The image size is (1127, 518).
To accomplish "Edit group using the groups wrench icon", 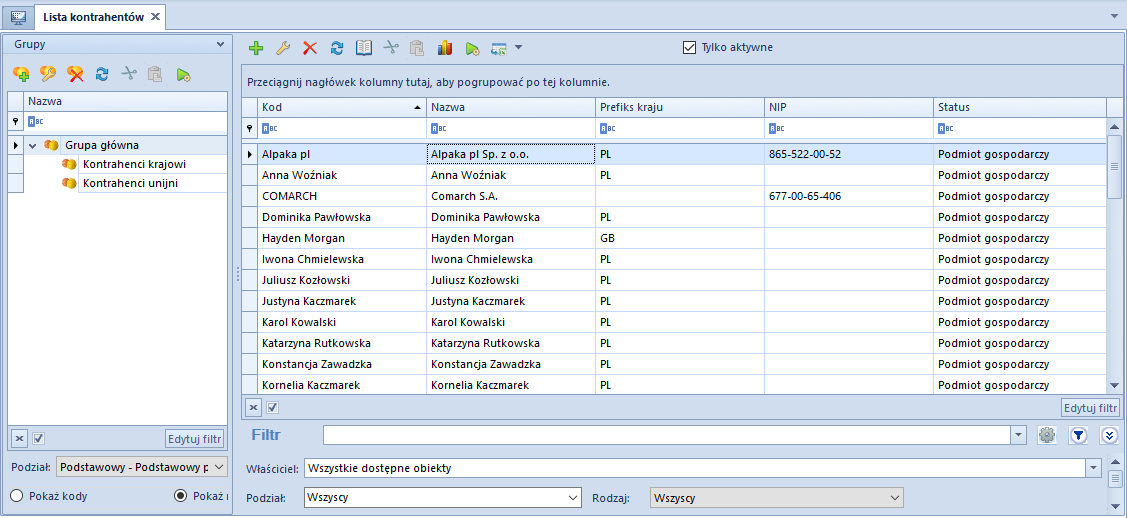I will point(48,73).
